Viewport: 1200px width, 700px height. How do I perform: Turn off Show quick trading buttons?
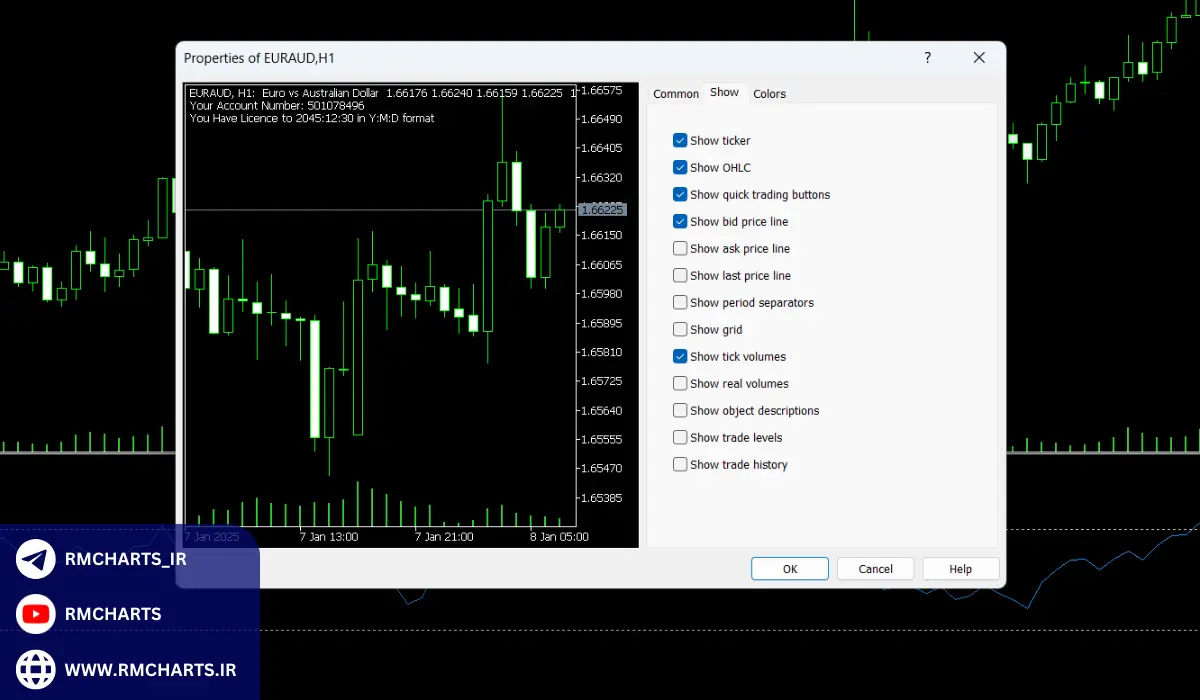click(x=681, y=195)
